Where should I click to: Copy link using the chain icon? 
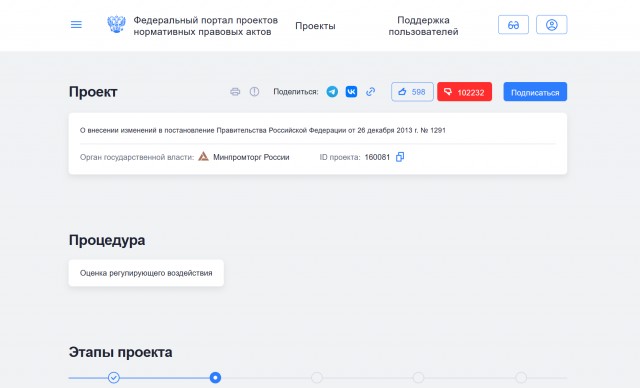(371, 92)
